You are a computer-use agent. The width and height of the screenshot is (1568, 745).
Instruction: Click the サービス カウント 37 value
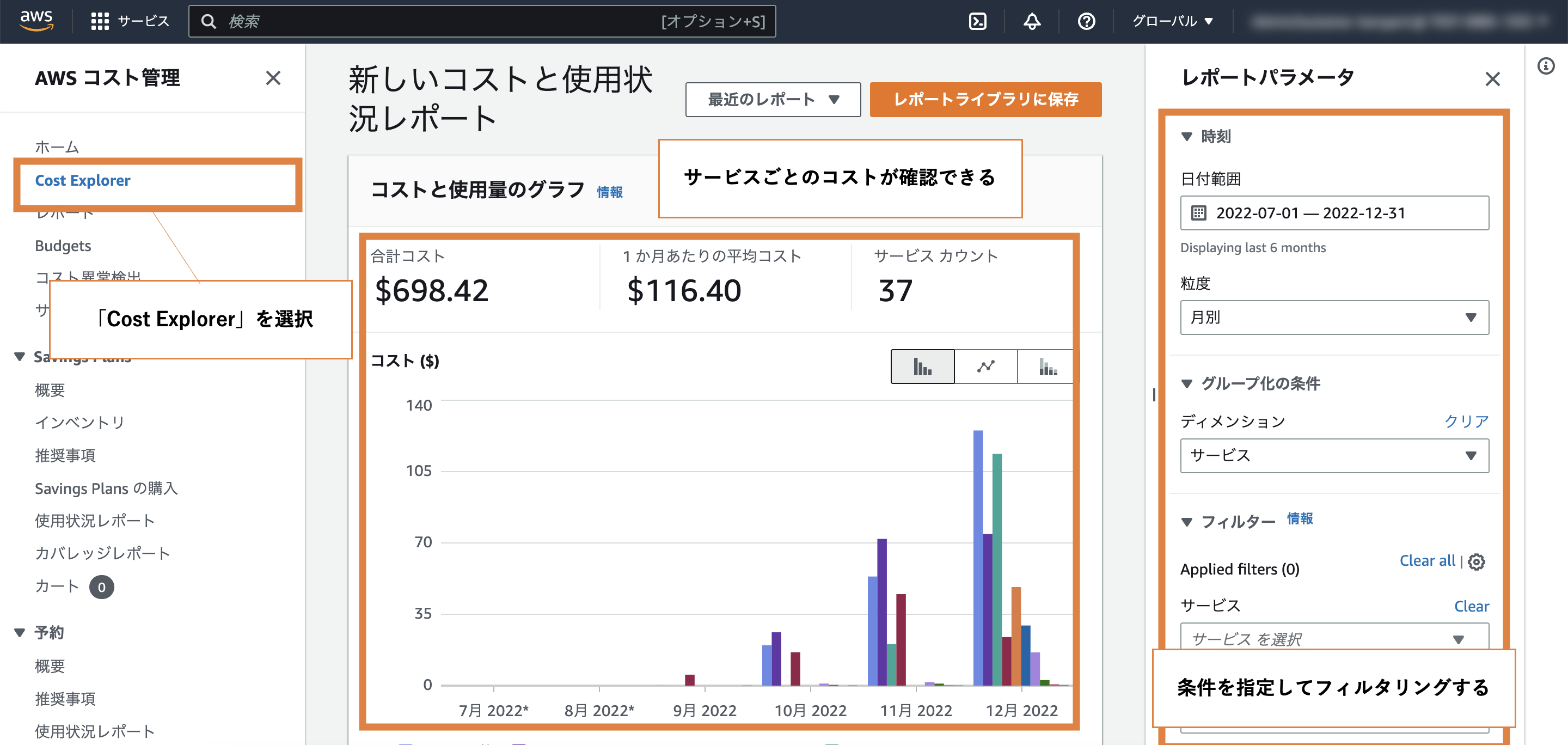[x=896, y=290]
